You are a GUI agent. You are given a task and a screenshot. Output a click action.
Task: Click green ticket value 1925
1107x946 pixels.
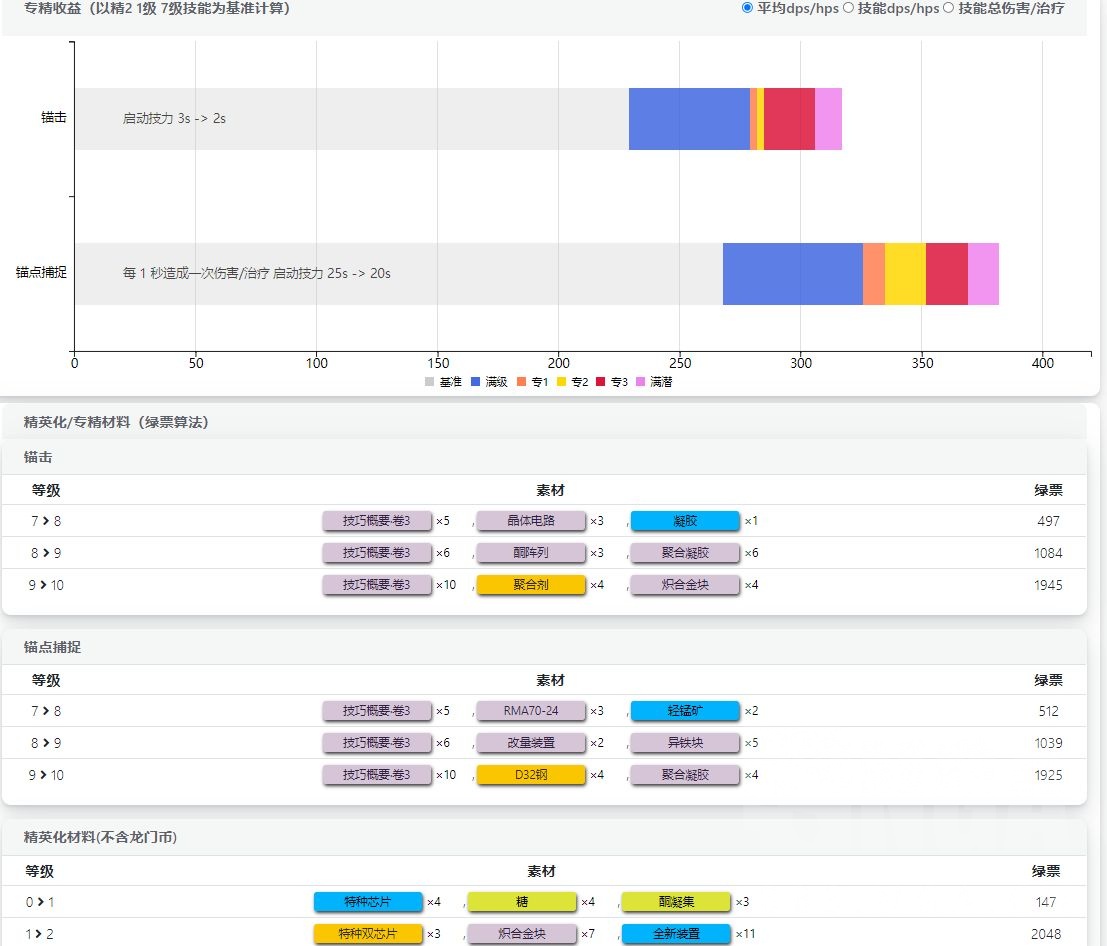coord(1048,774)
